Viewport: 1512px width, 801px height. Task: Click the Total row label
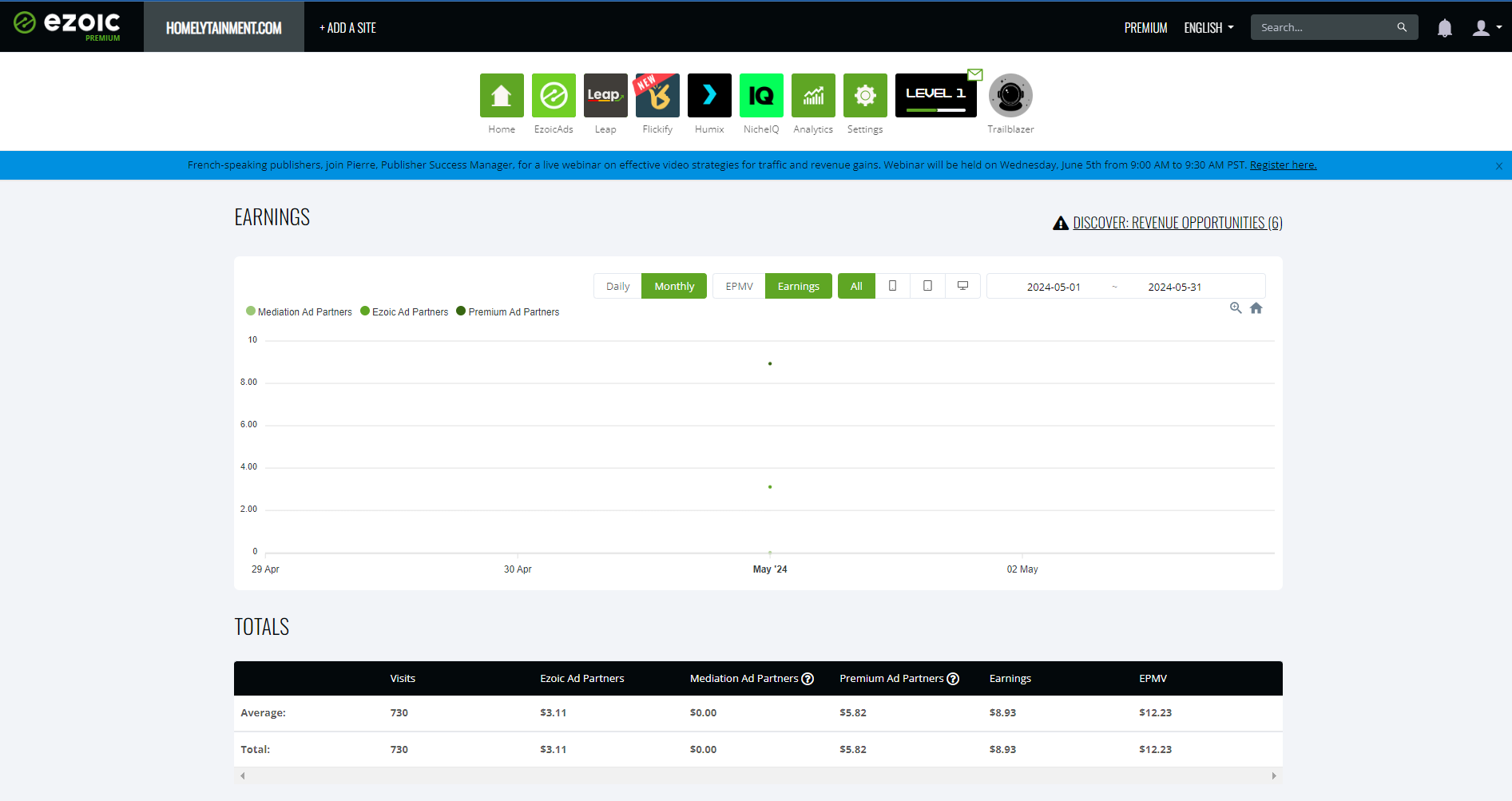[x=256, y=750]
